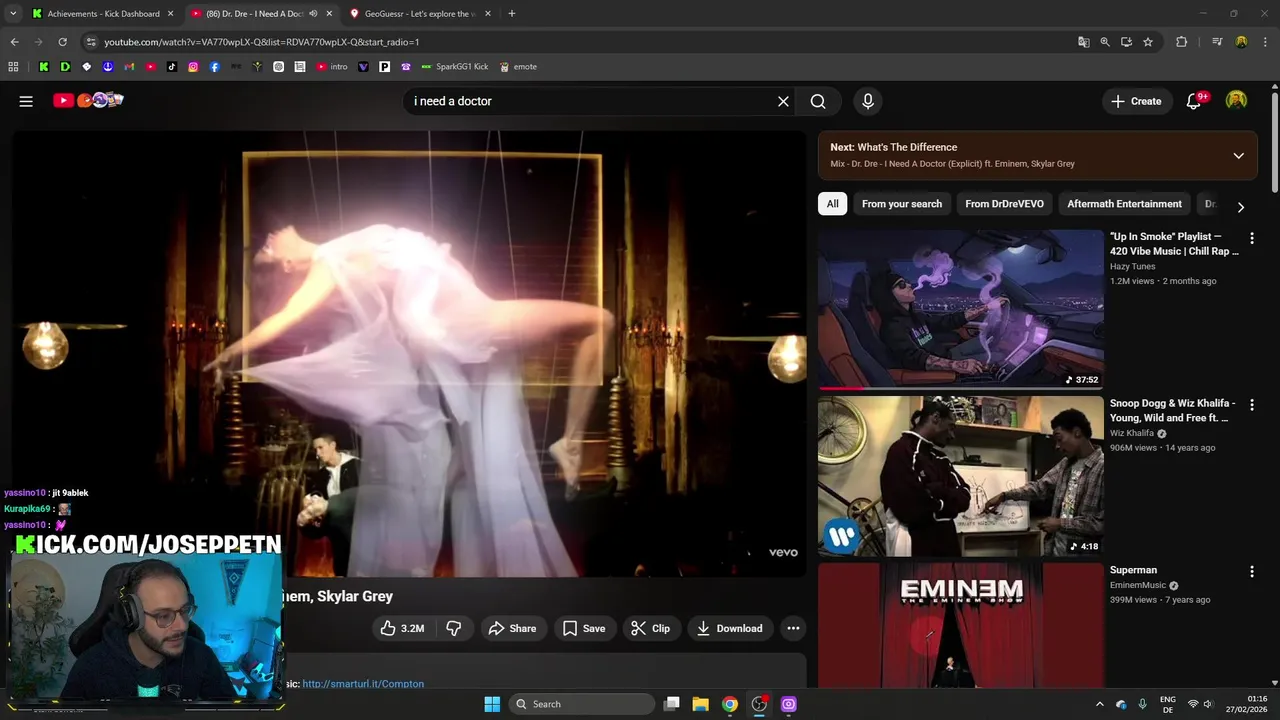Select the All filter chip
This screenshot has height=720, width=1280.
[832, 204]
